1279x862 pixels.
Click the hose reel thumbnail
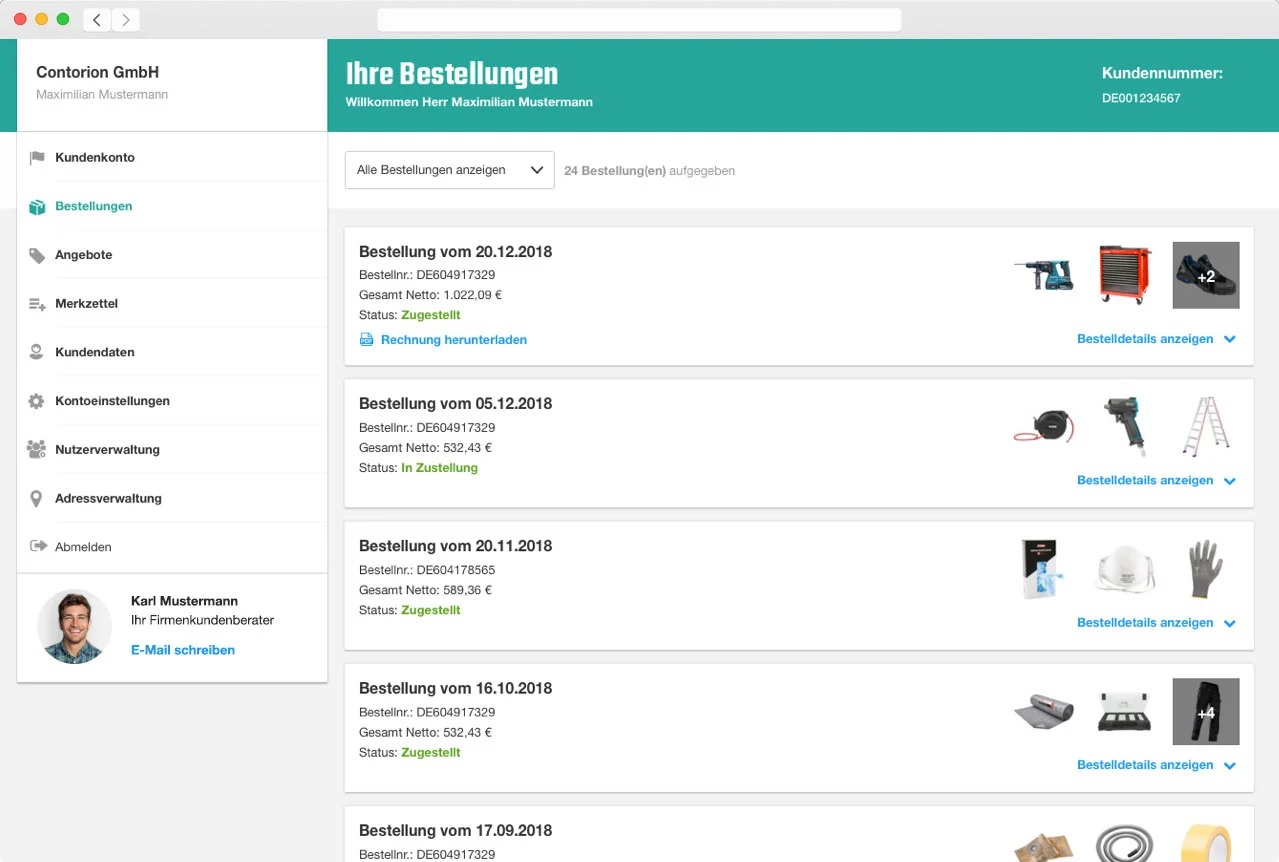click(x=1043, y=425)
